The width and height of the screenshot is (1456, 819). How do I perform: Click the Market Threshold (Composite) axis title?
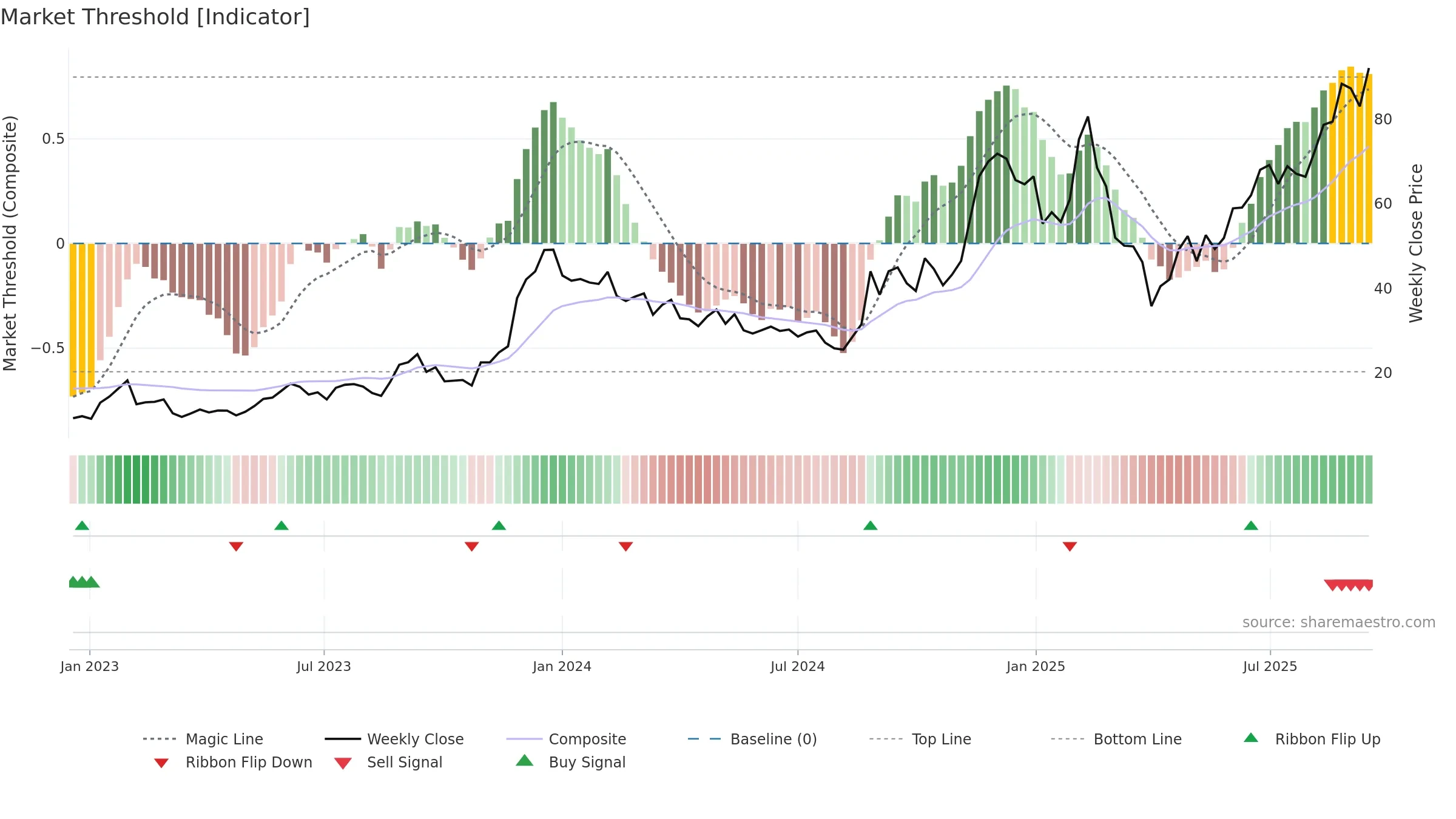tap(10, 243)
